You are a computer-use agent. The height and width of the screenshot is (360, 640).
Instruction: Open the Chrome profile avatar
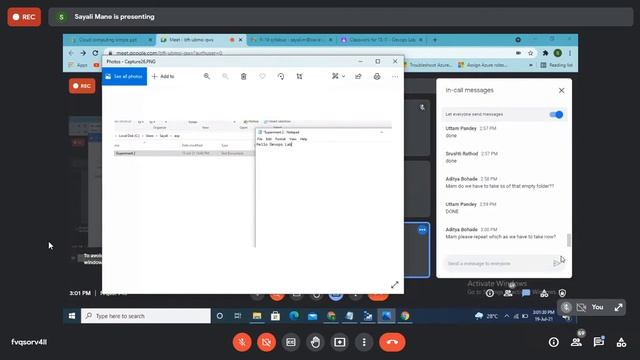pos(558,53)
